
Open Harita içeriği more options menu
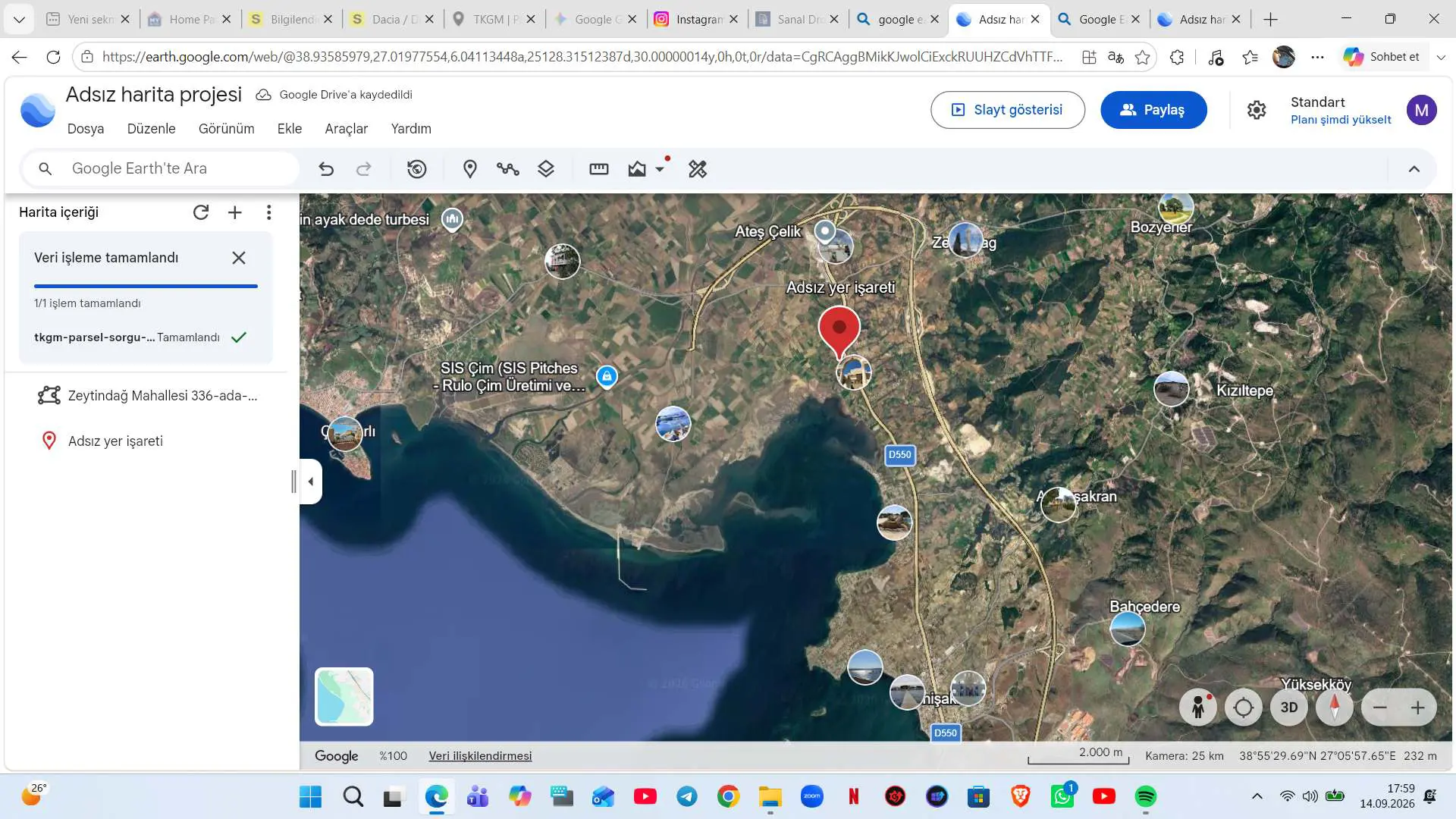click(x=269, y=212)
